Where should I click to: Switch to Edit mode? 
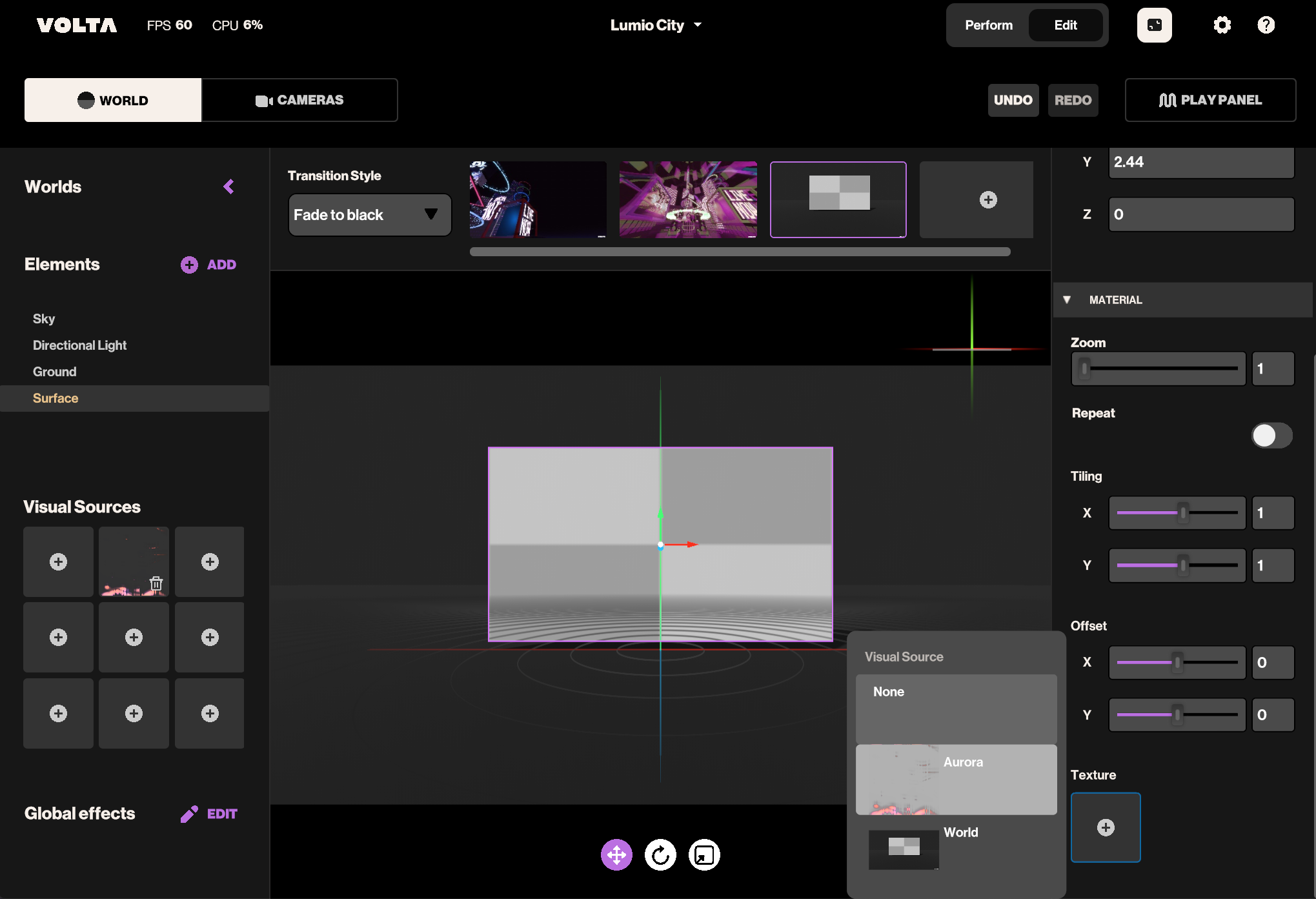pos(1065,25)
